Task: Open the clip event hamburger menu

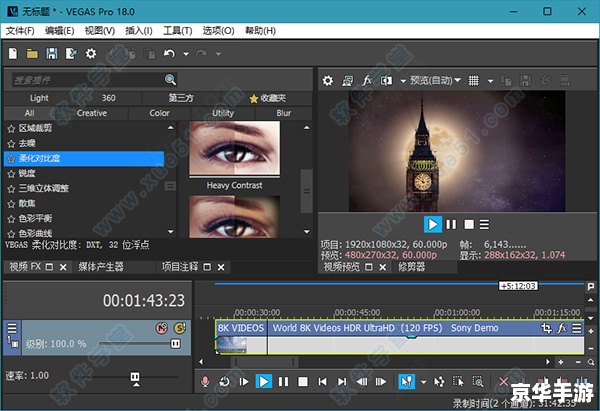Action: [577, 328]
